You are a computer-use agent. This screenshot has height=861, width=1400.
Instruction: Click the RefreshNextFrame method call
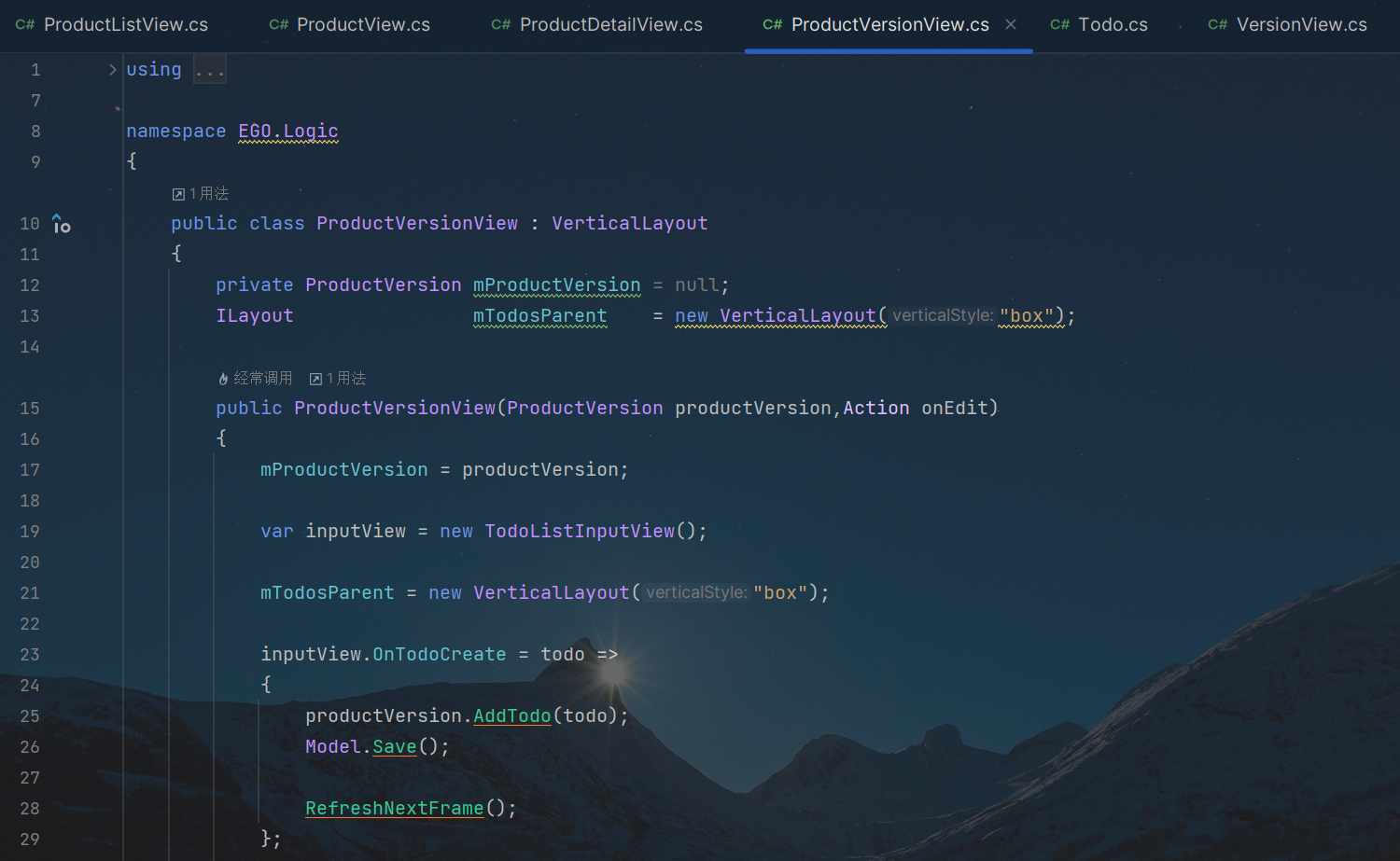(394, 809)
